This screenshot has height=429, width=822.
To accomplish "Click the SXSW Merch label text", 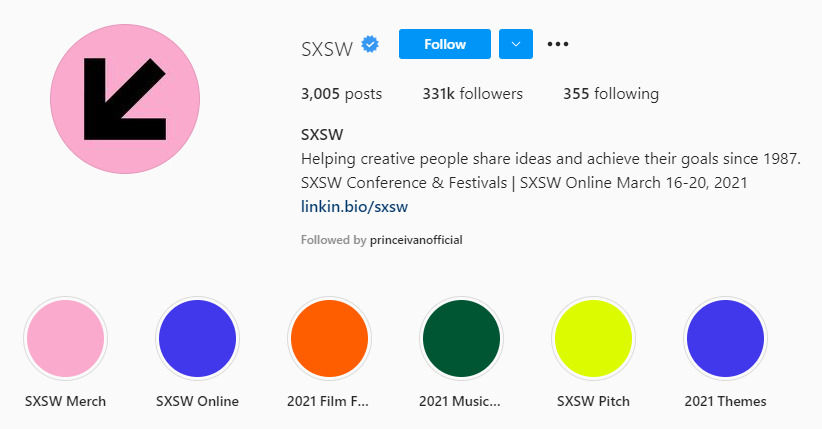I will (66, 401).
